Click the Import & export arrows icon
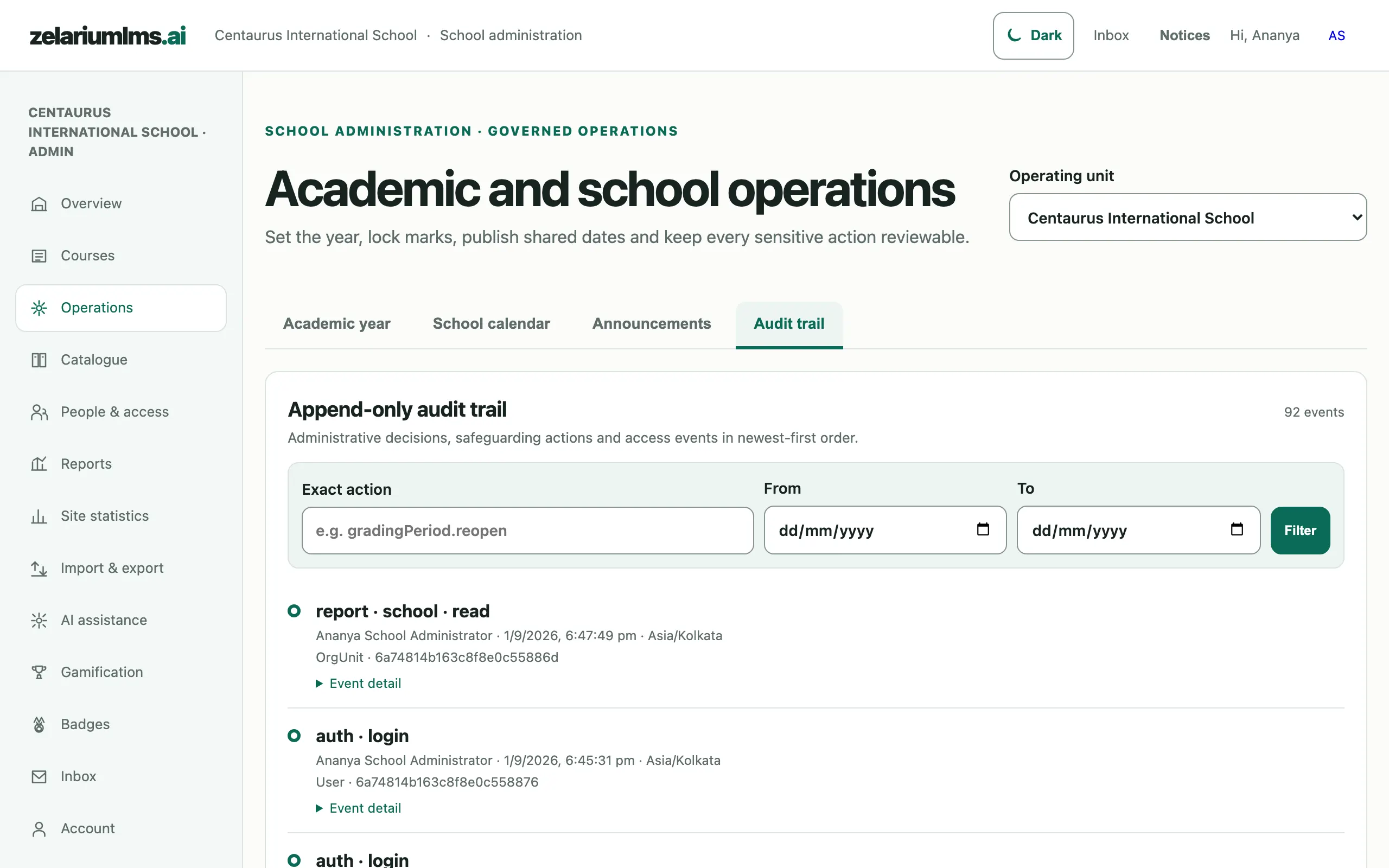 39,569
